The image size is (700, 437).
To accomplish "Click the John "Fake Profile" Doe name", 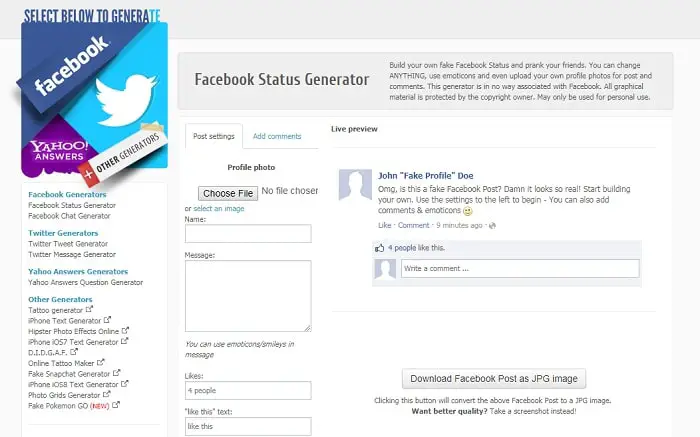I will tap(425, 176).
